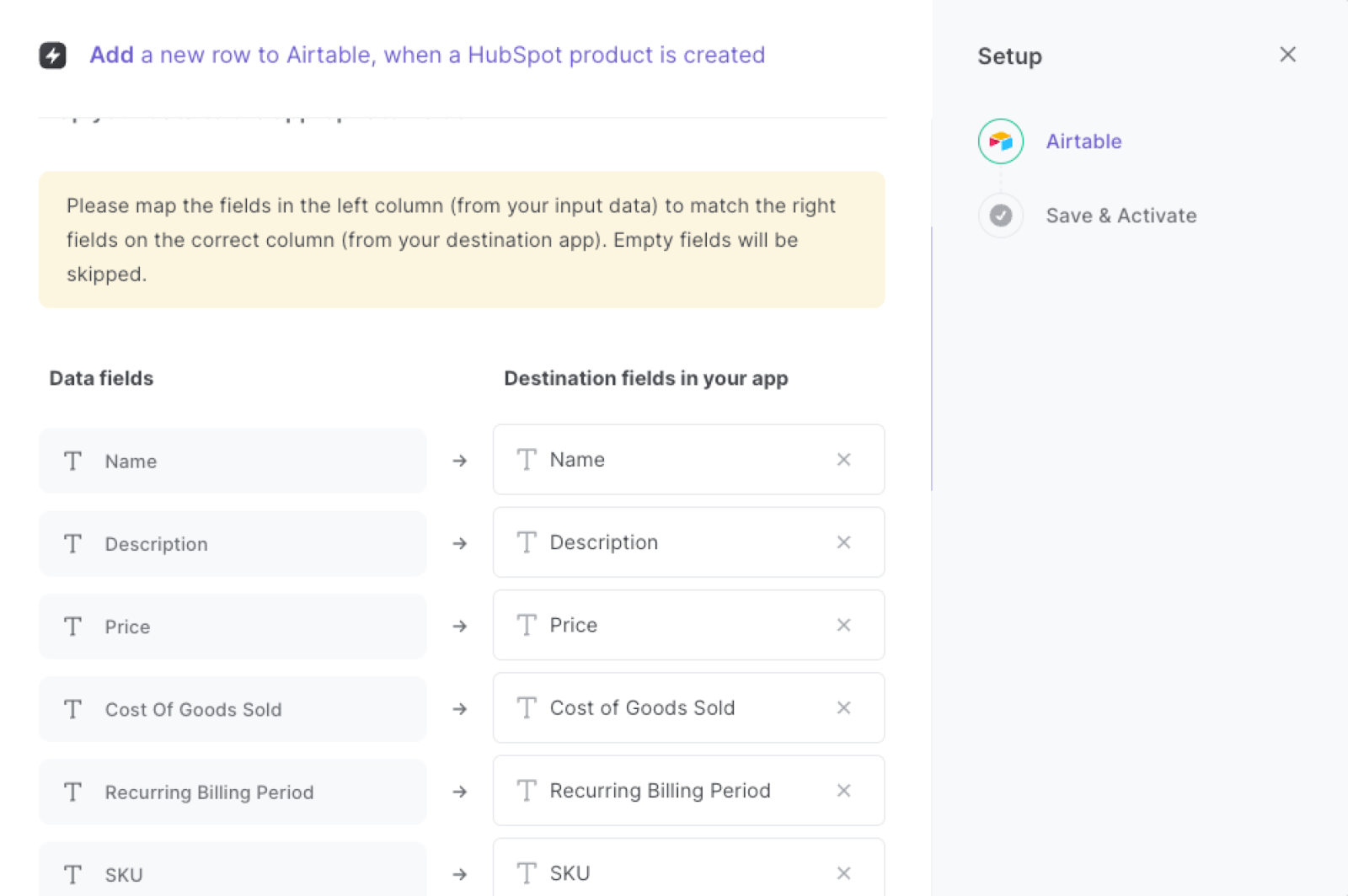1348x896 pixels.
Task: Click the text-type icon in Price destination field
Action: point(527,625)
